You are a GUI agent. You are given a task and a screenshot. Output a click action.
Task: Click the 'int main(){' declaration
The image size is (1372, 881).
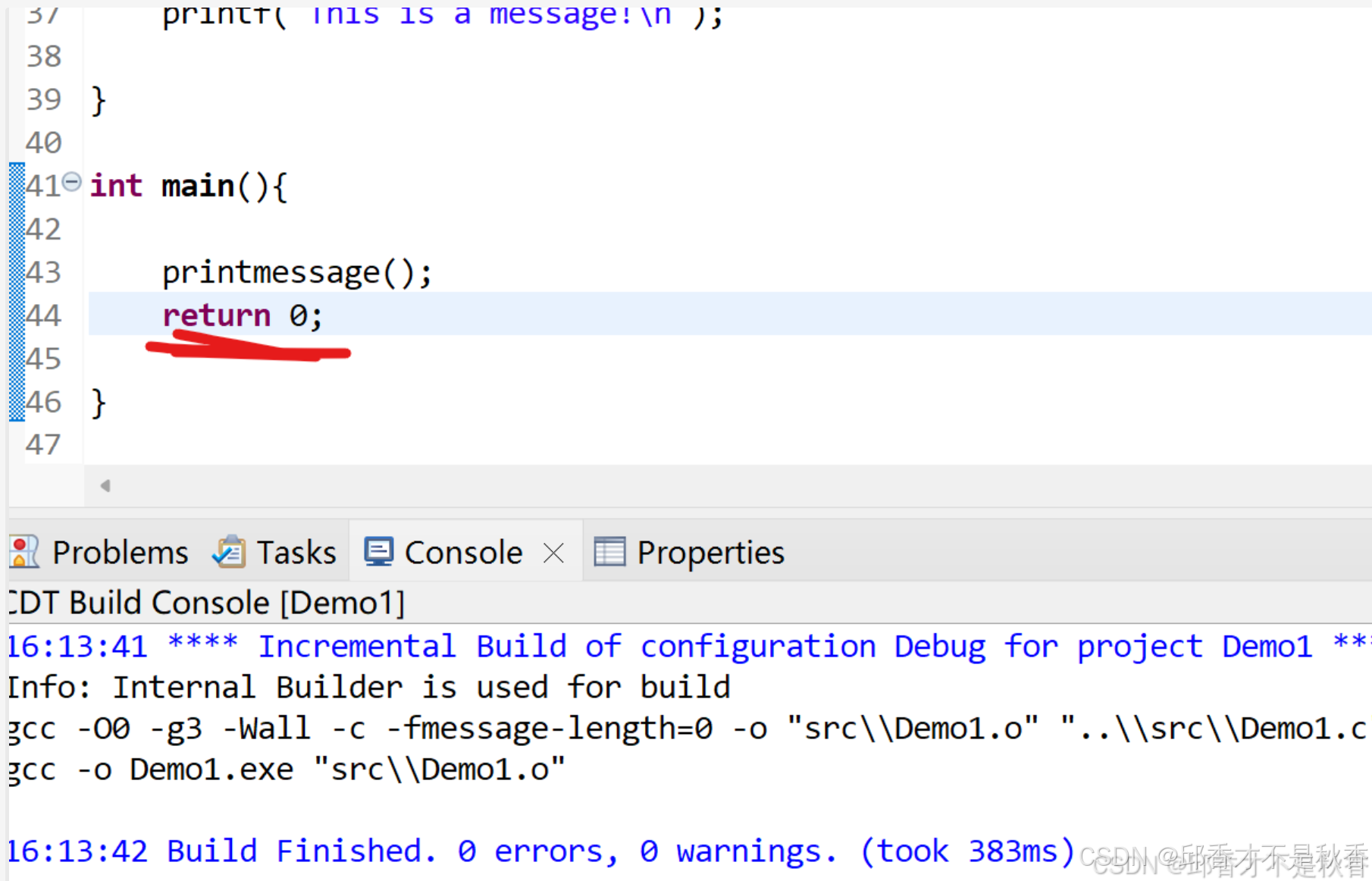(x=189, y=186)
